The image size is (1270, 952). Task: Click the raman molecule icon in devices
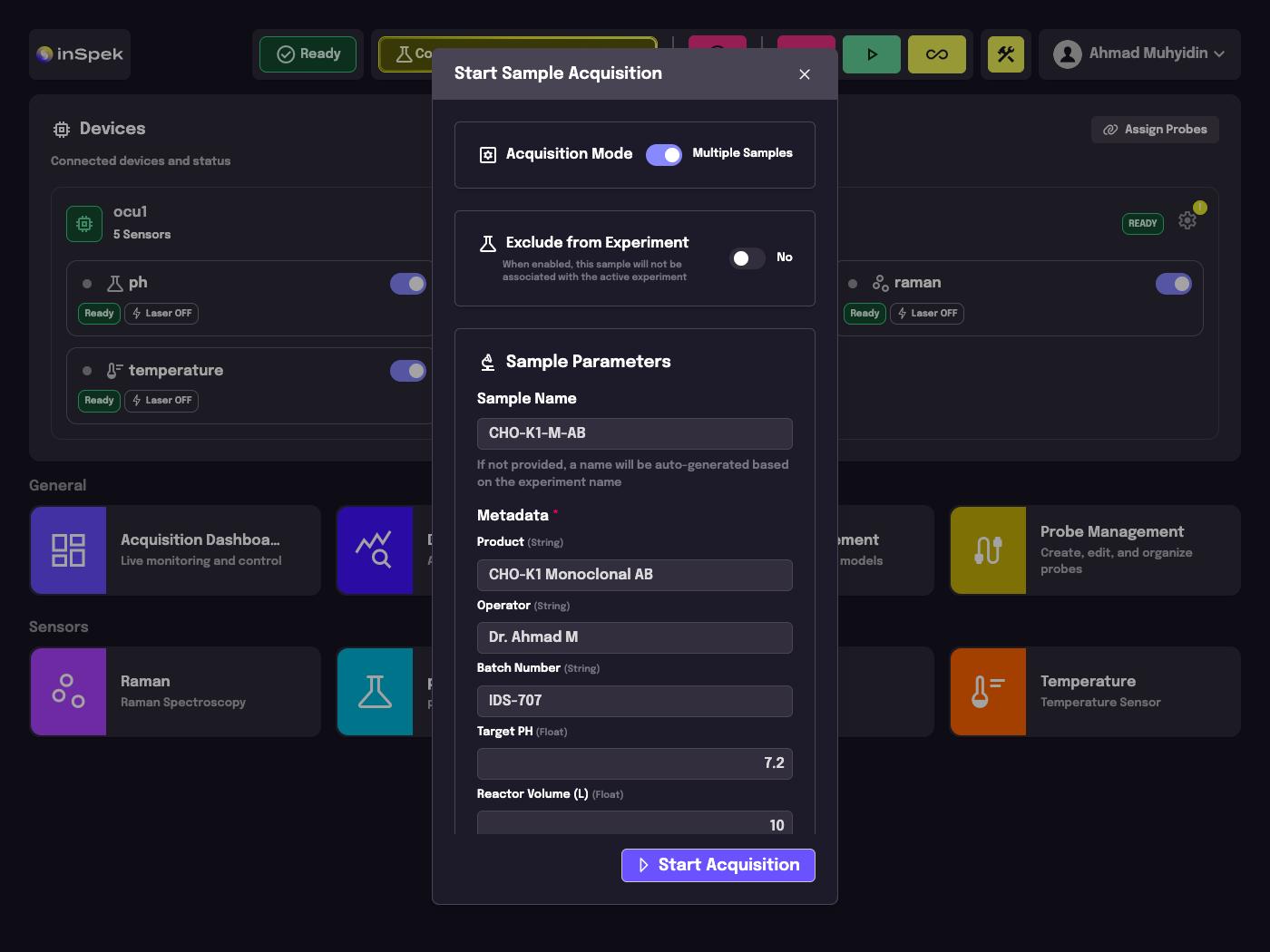(881, 284)
